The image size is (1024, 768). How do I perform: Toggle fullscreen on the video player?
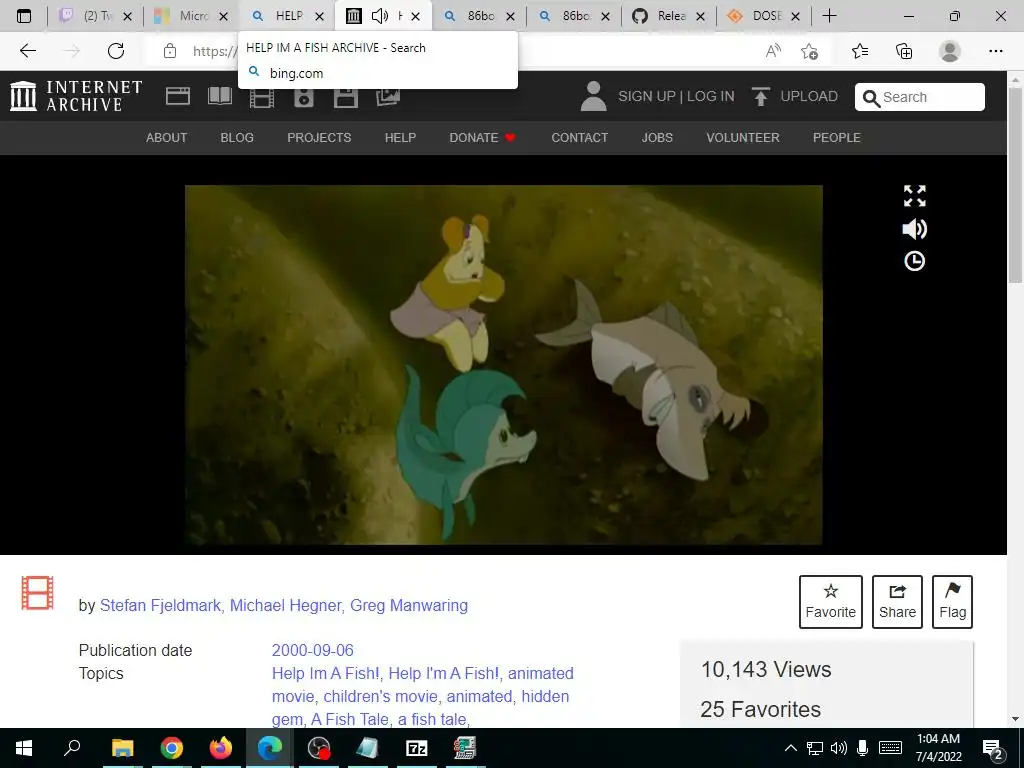pos(914,195)
